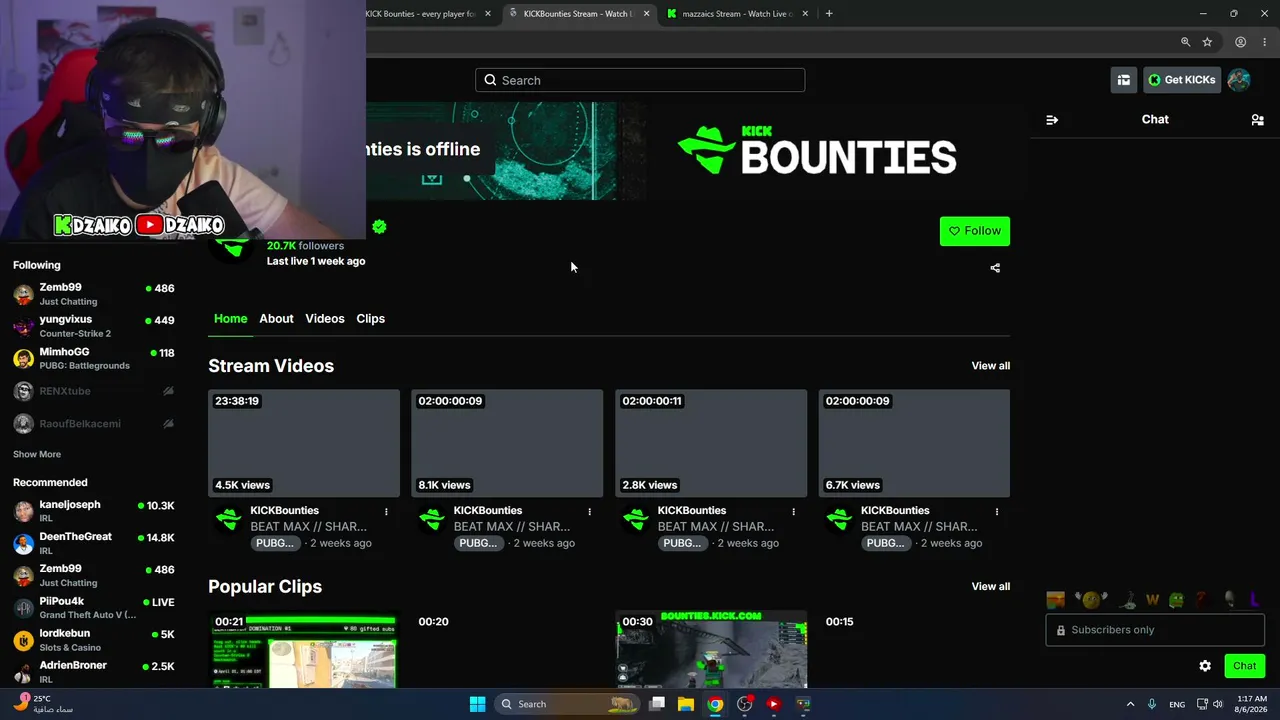This screenshot has height=720, width=1280.
Task: Select the skull emote in chat
Action: [1229, 600]
